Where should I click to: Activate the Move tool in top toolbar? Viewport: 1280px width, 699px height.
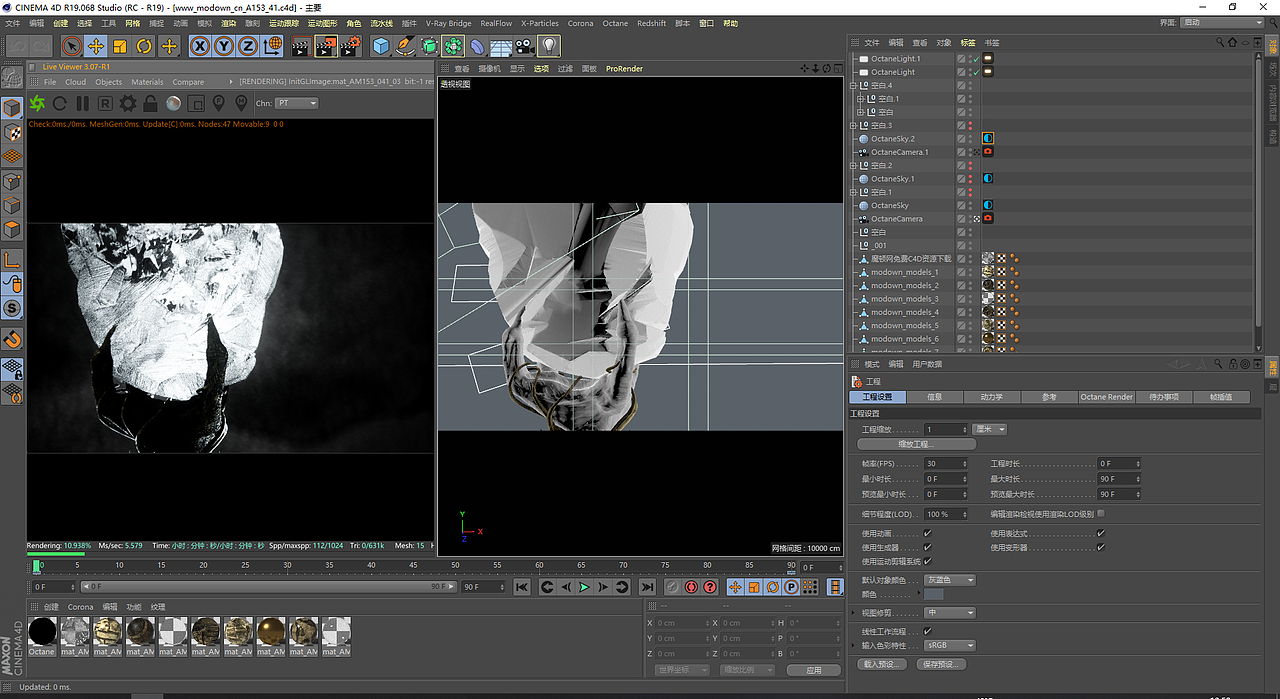point(96,46)
